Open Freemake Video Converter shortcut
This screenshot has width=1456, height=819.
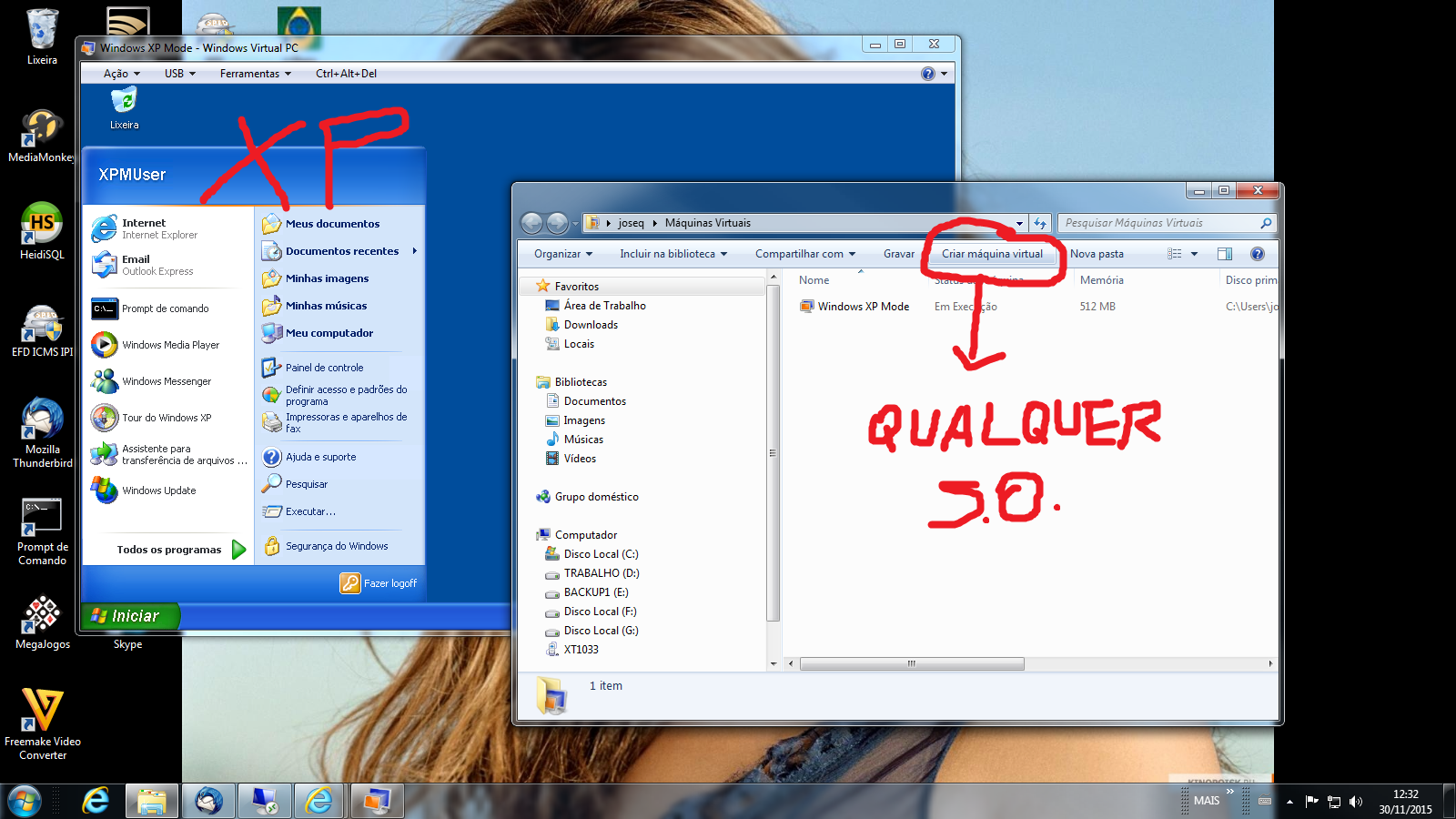pyautogui.click(x=42, y=723)
